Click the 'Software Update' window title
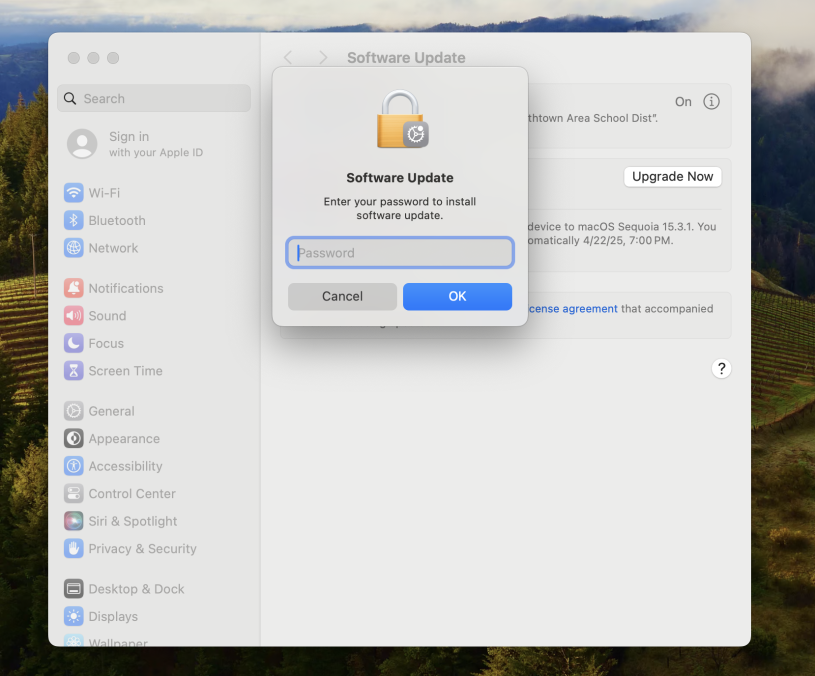The image size is (815, 676). click(x=406, y=58)
